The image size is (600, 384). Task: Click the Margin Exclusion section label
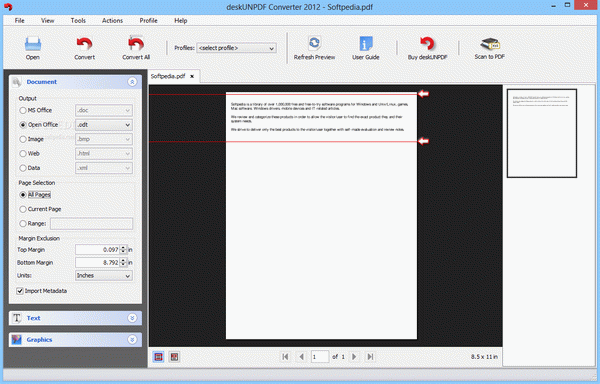pos(39,238)
